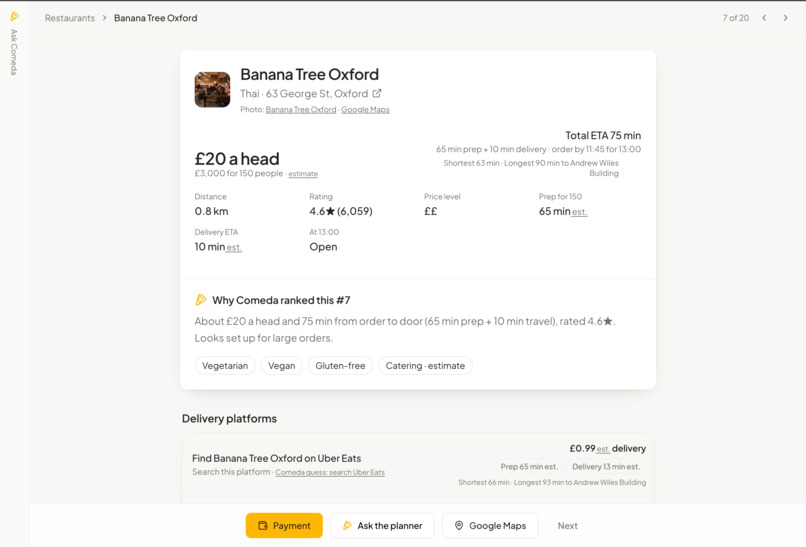Click the '0.8 km' distance value
The width and height of the screenshot is (806, 547).
[211, 211]
